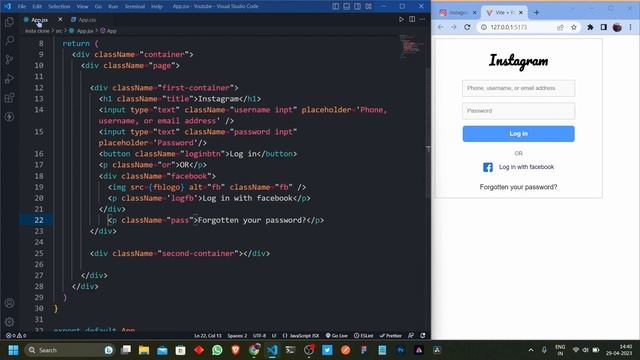Open the Help menu
This screenshot has width=640, height=360.
pyautogui.click(x=157, y=7)
